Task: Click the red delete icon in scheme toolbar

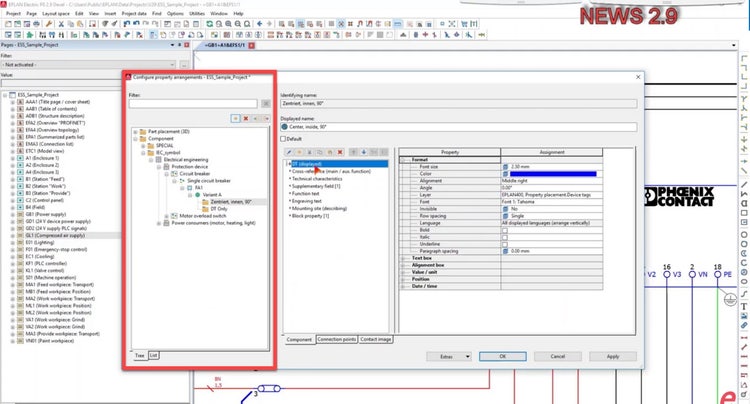Action: (x=246, y=118)
